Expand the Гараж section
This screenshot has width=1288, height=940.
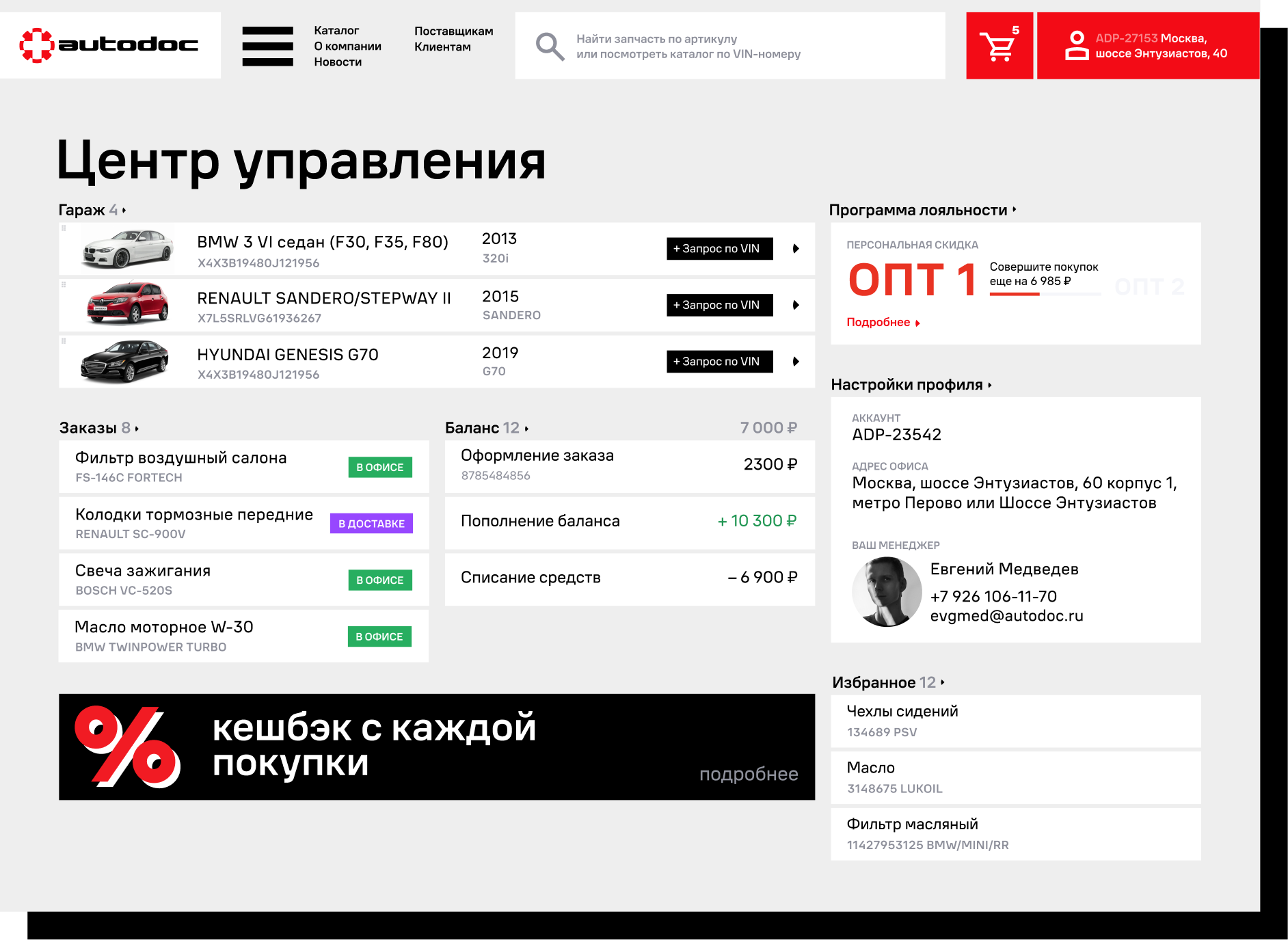pyautogui.click(x=124, y=210)
